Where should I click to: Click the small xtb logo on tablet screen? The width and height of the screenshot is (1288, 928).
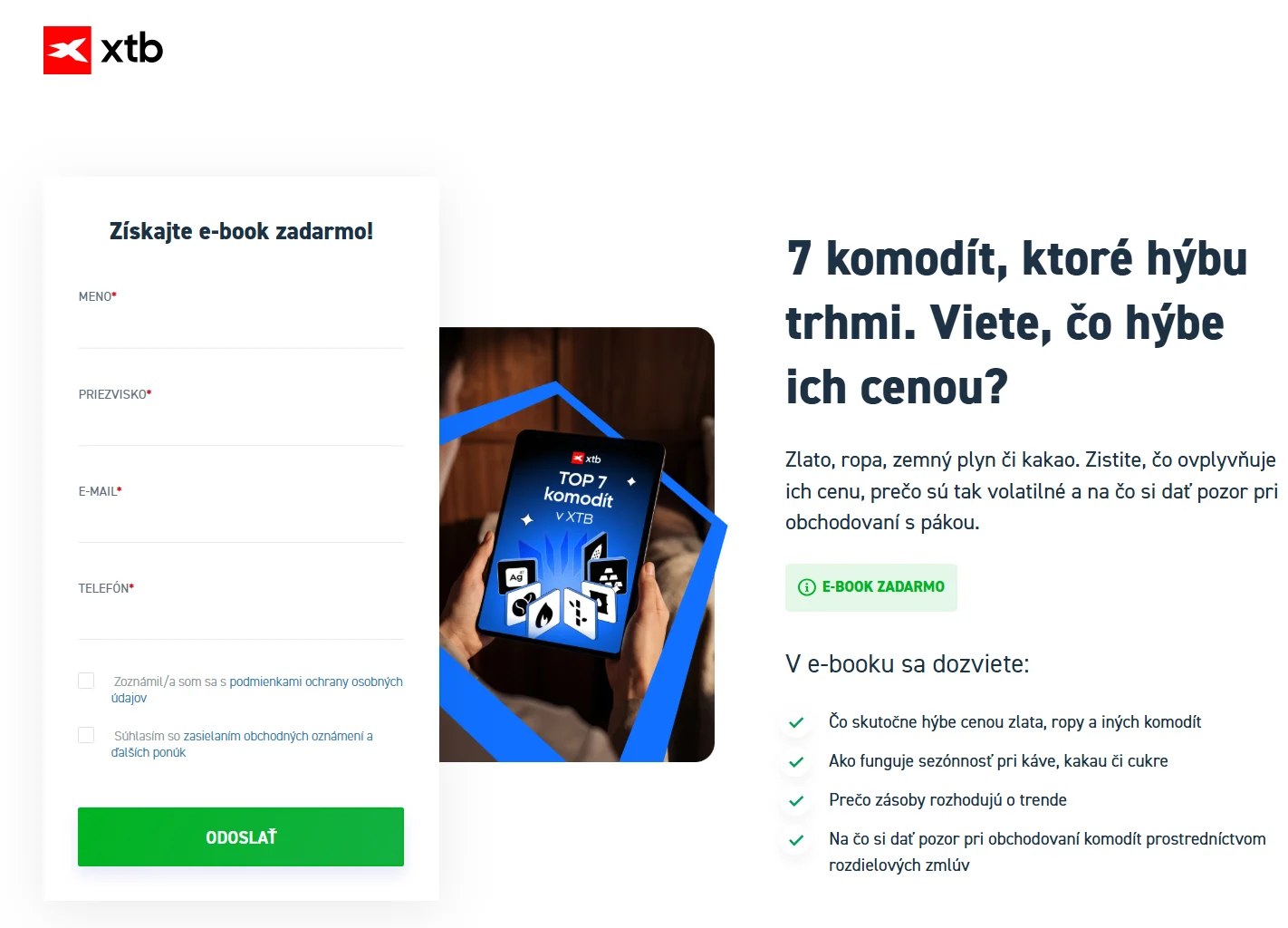(587, 459)
